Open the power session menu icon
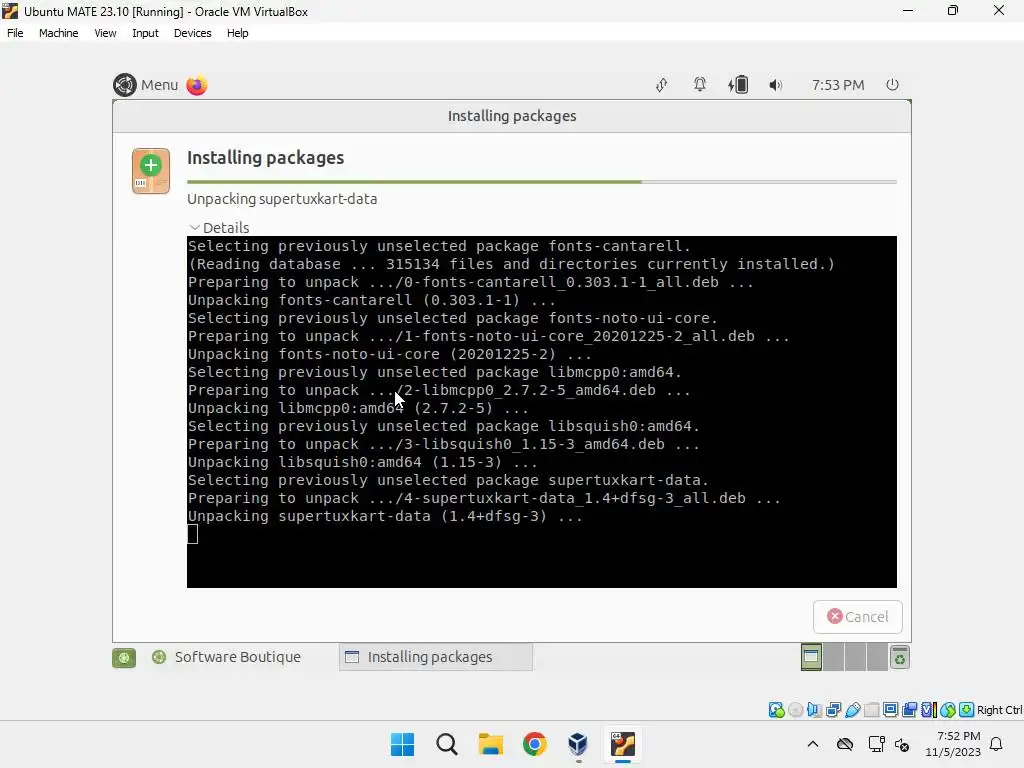Image resolution: width=1024 pixels, height=768 pixels. click(x=892, y=85)
